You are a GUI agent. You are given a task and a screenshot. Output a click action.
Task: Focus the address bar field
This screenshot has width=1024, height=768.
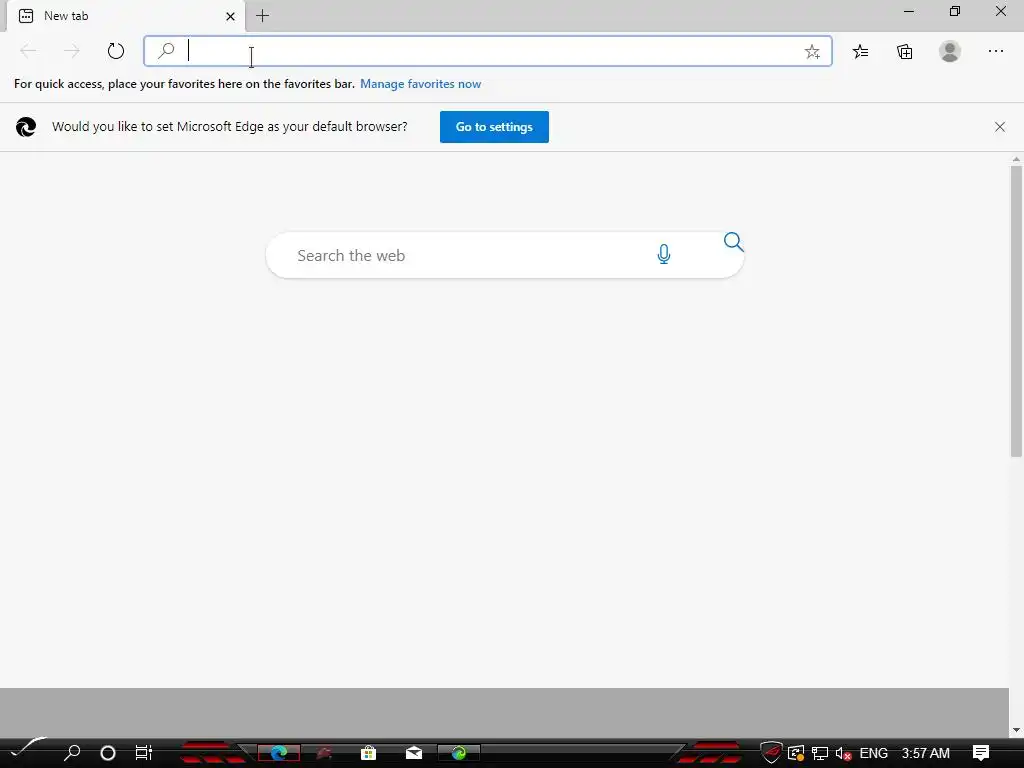(x=488, y=51)
